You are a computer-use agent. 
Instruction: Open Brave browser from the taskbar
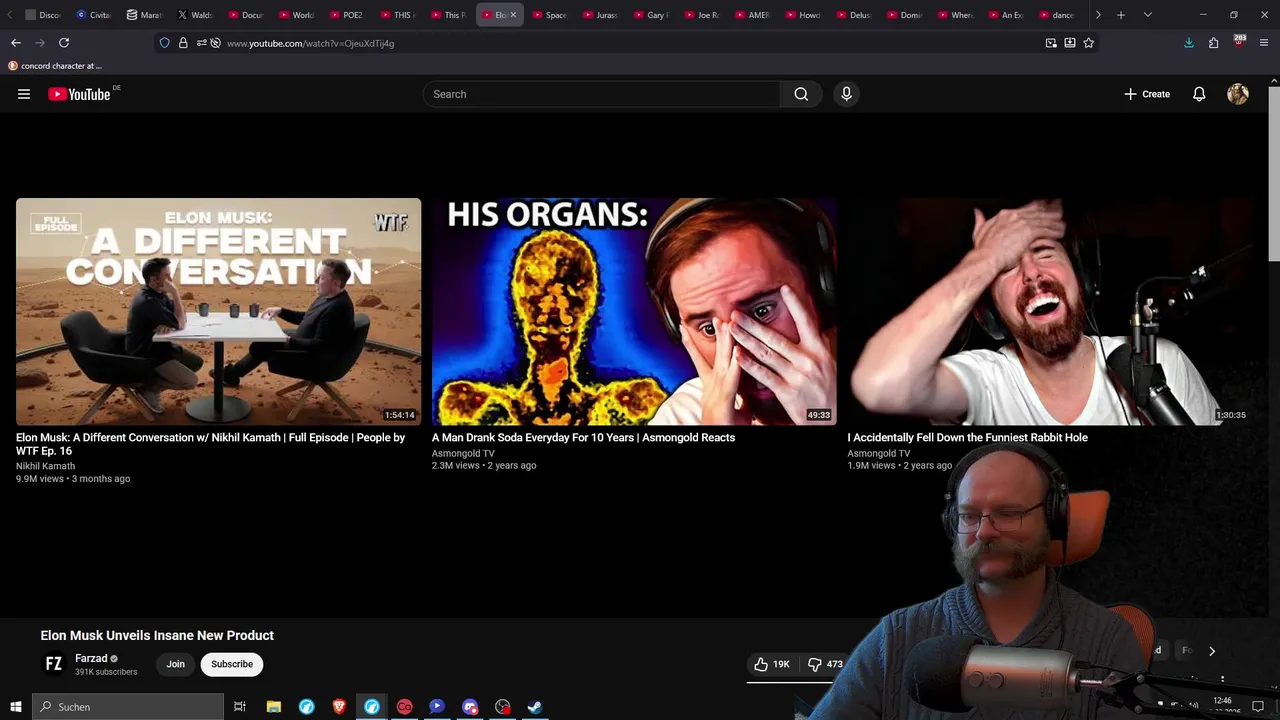[339, 707]
